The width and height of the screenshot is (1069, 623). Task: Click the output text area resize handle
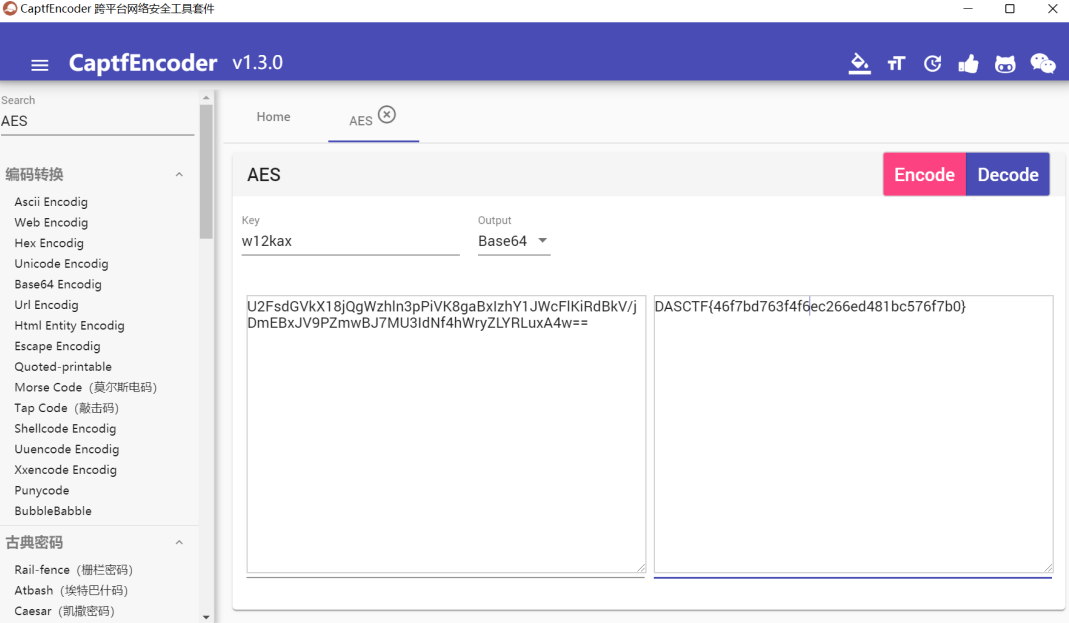pyautogui.click(x=1048, y=568)
